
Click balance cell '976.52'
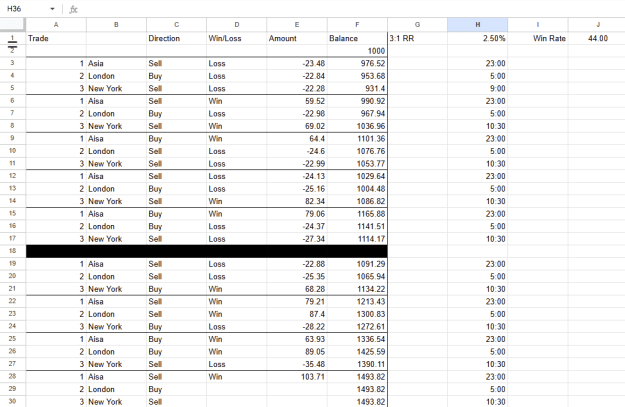tap(357, 63)
